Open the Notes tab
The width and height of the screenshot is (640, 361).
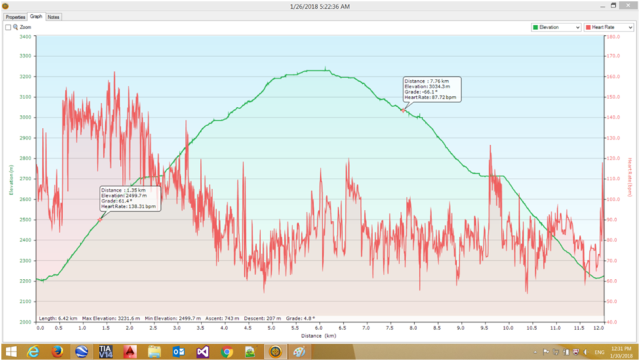click(53, 17)
